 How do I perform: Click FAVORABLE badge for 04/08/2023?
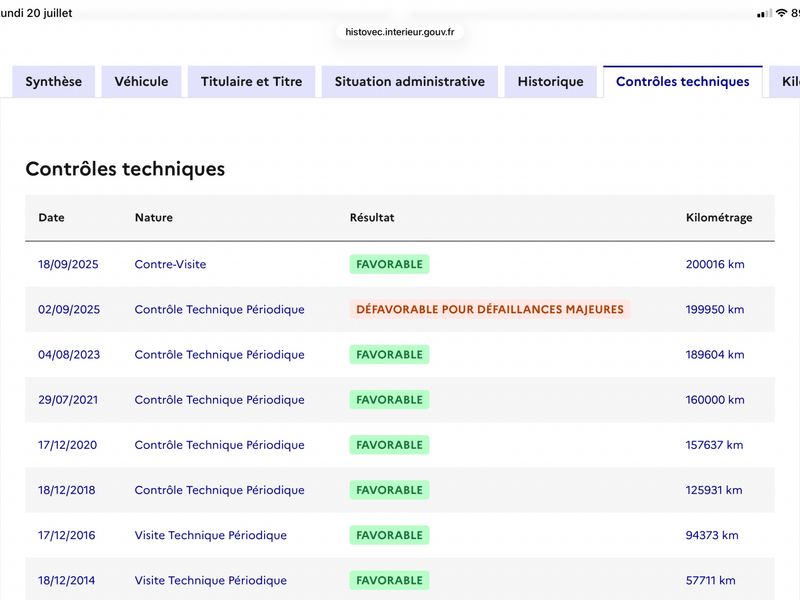(x=389, y=355)
